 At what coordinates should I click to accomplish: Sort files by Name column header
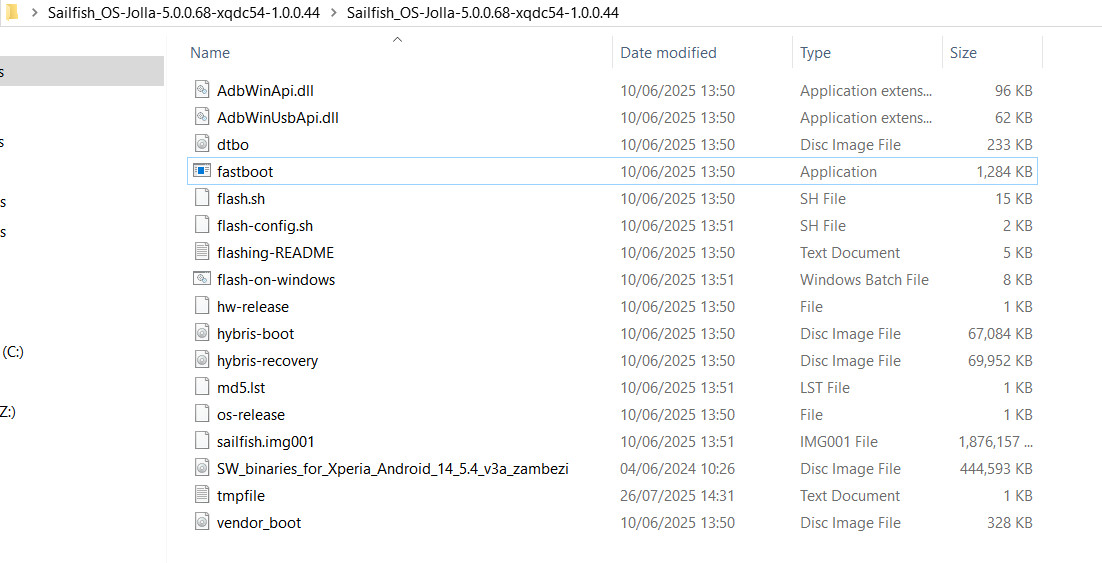point(210,53)
